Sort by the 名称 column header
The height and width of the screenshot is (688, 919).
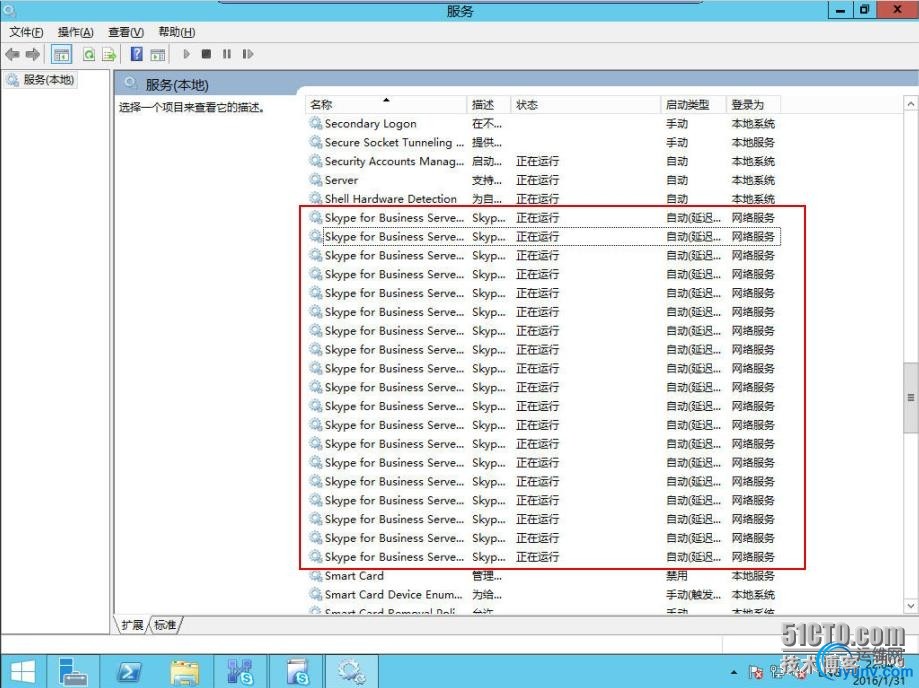point(387,105)
